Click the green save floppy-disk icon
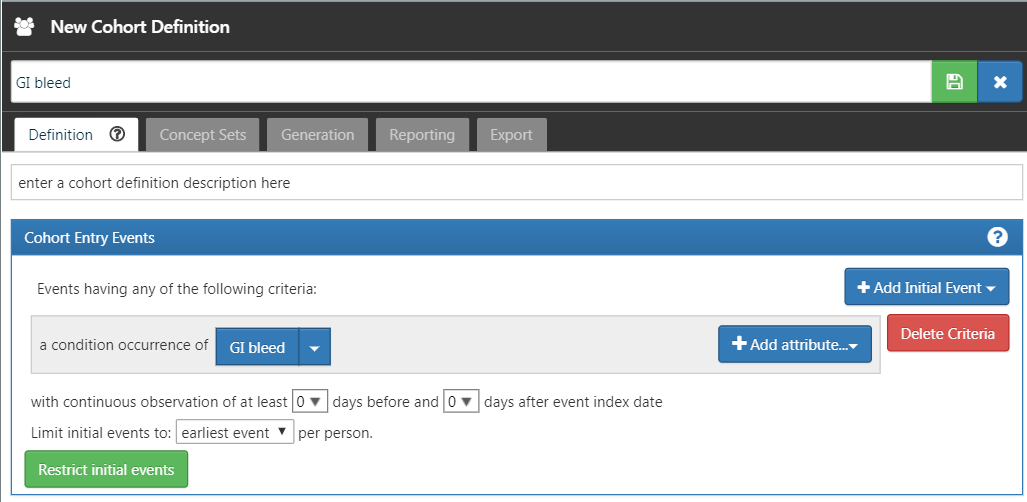Image resolution: width=1027 pixels, height=502 pixels. click(x=954, y=82)
